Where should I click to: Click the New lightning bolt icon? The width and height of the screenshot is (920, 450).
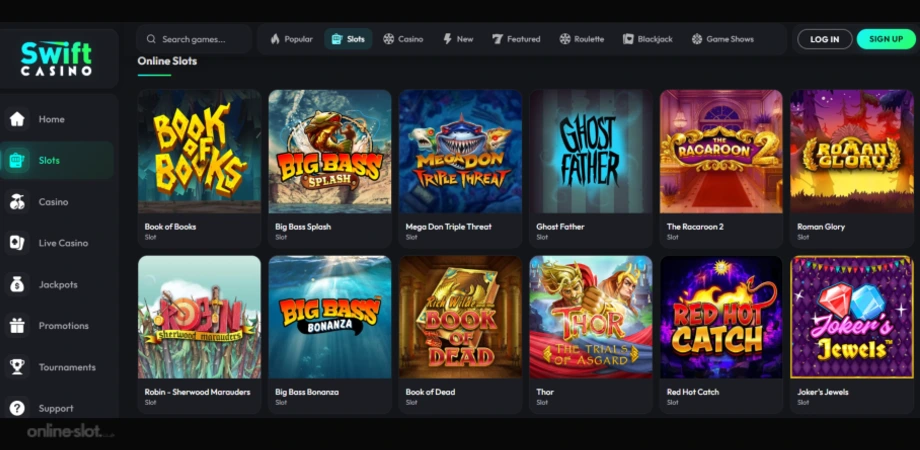point(447,39)
